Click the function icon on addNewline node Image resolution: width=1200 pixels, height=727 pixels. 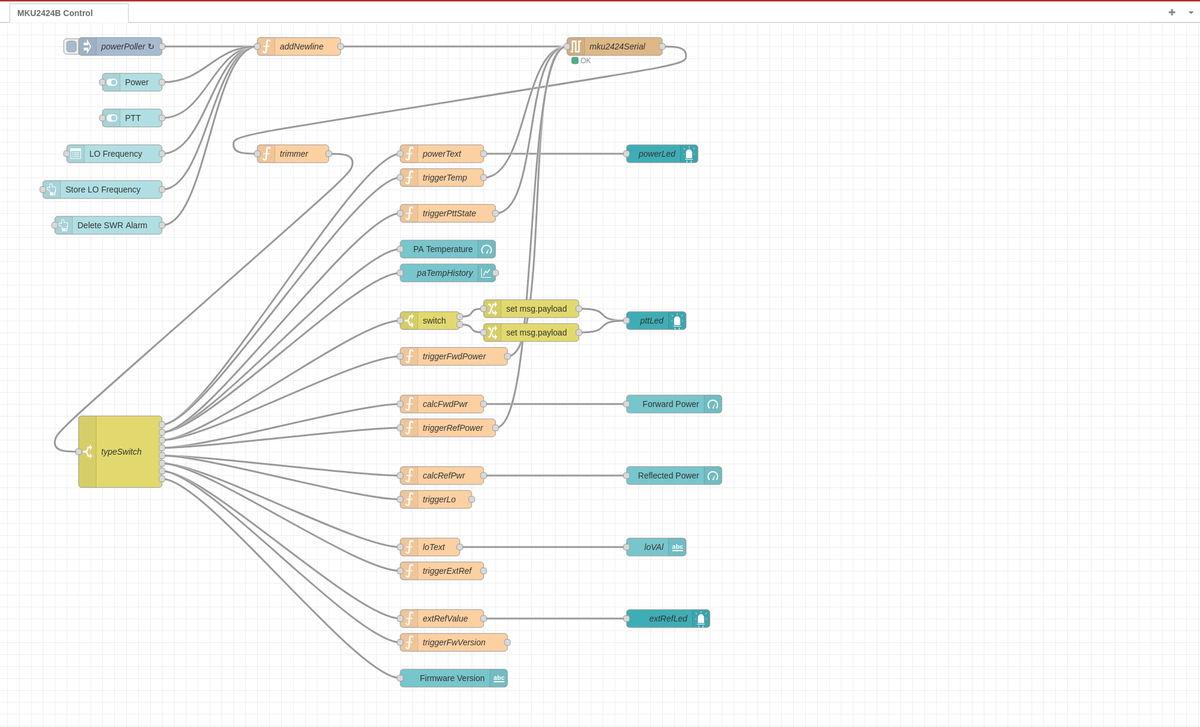[267, 46]
